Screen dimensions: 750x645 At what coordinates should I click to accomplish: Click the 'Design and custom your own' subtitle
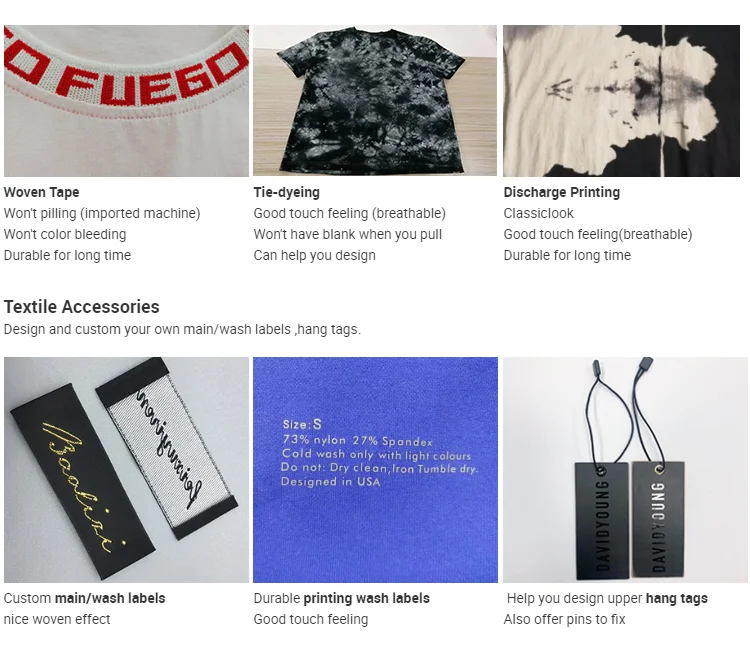(182, 330)
